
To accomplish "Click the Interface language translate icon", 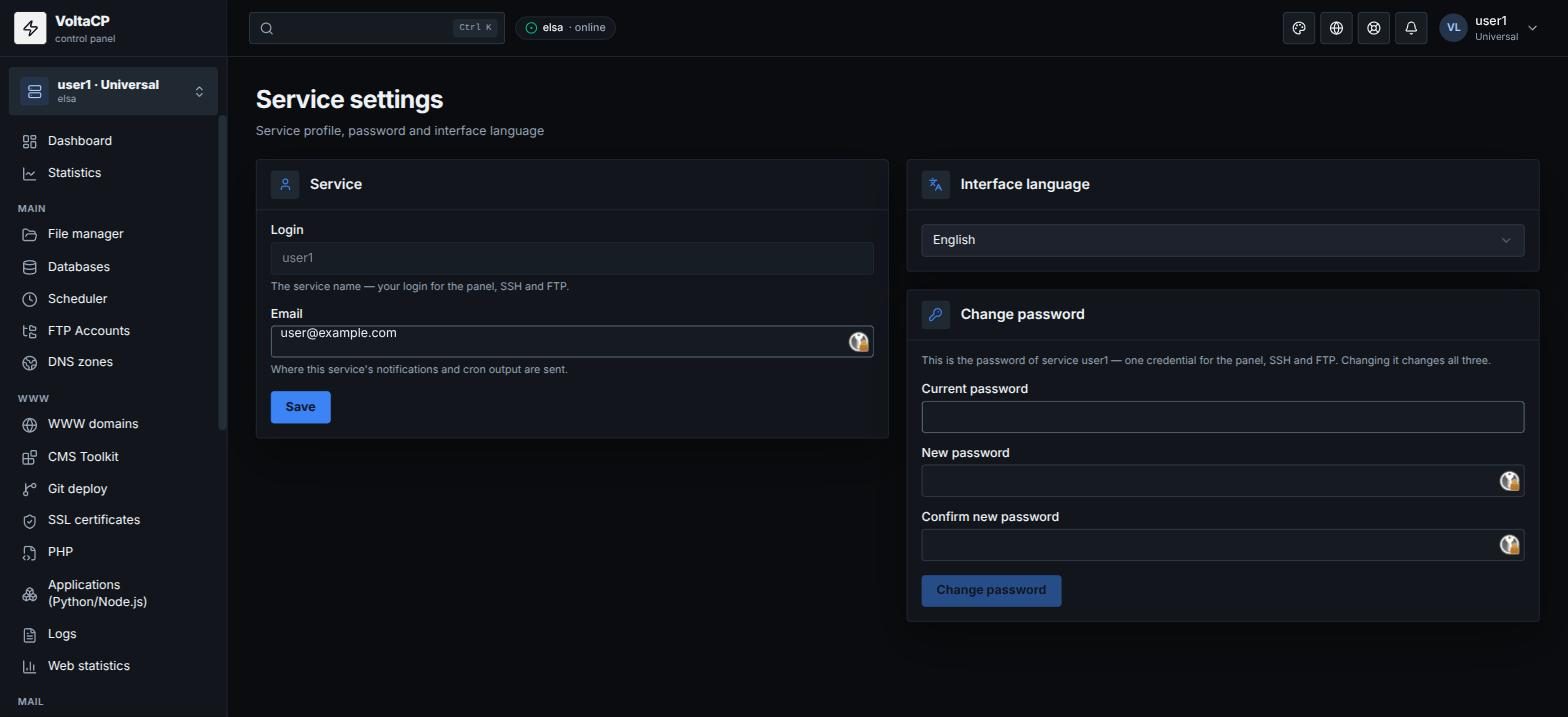I will coord(936,184).
